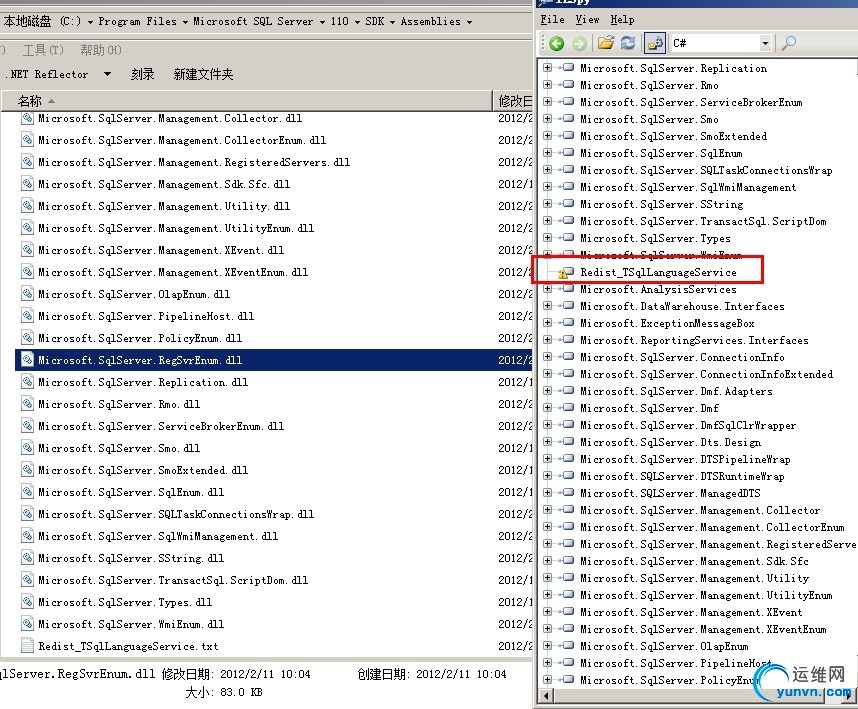Select Microsoft.SqlServer.WmiEnum.dll file
This screenshot has height=709, width=858.
click(131, 624)
